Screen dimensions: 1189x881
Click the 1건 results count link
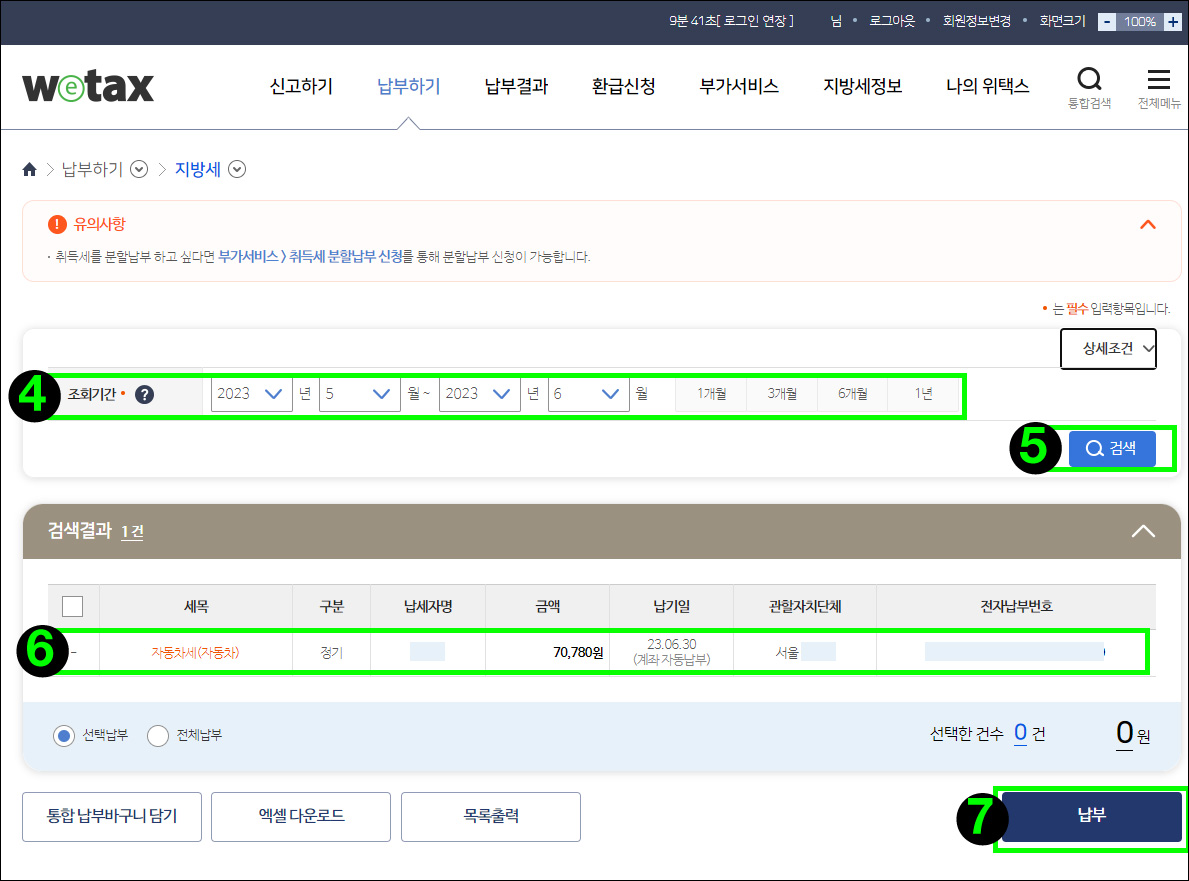pos(131,532)
